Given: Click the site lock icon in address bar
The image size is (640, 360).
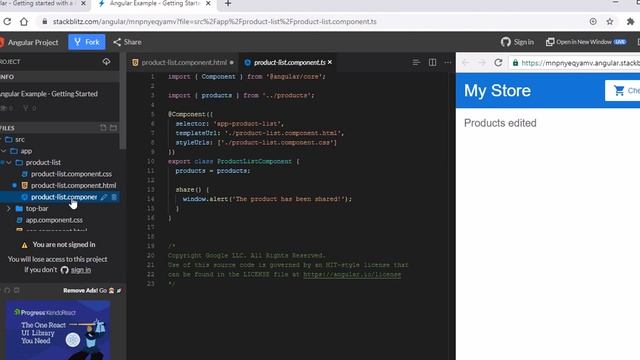Looking at the screenshot, I should 45,22.
